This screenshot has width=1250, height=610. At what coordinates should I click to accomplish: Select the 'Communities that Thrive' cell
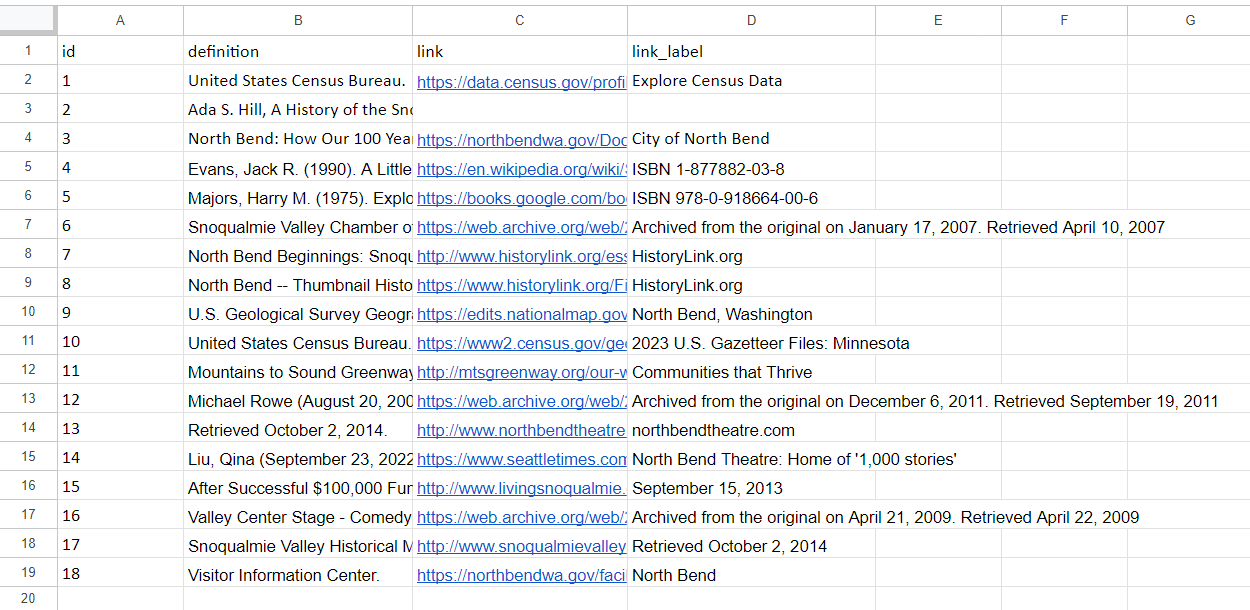pyautogui.click(x=752, y=371)
